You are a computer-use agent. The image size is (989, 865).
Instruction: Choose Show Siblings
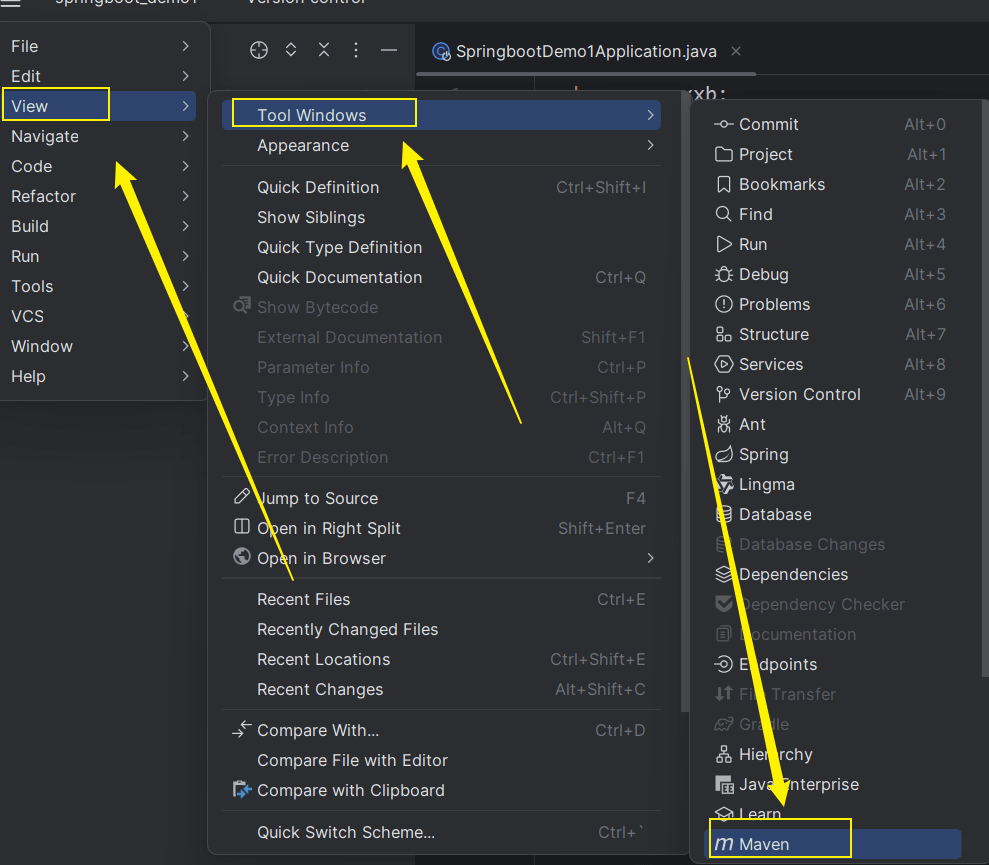[x=441, y=217]
